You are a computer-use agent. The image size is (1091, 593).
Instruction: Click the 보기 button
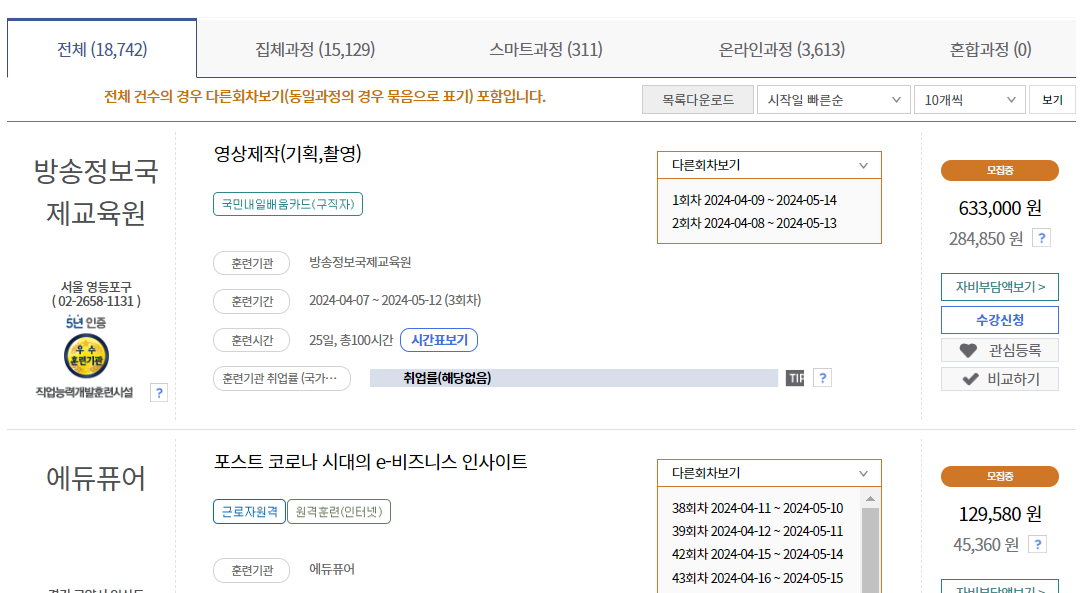coord(1052,100)
